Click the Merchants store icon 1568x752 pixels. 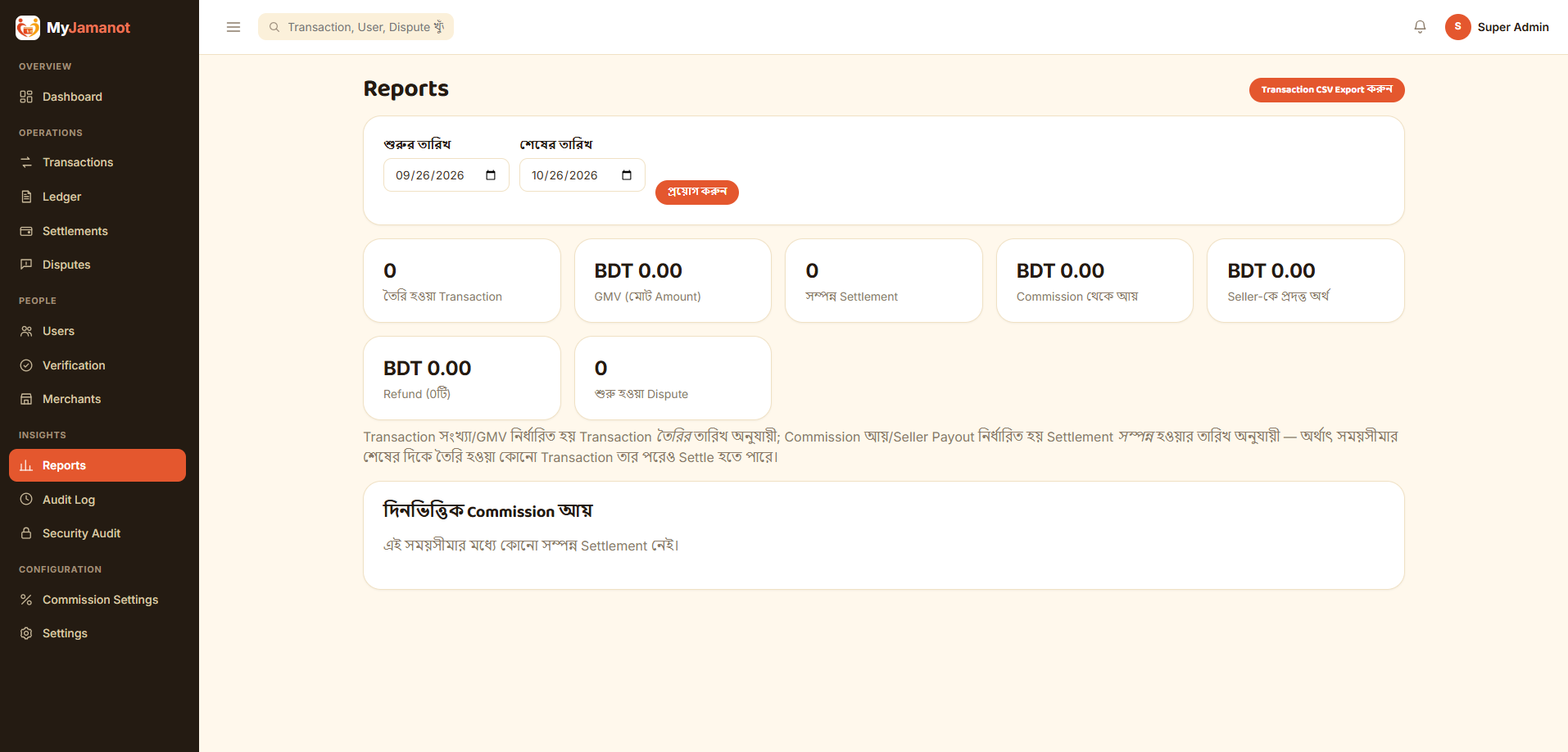tap(26, 399)
